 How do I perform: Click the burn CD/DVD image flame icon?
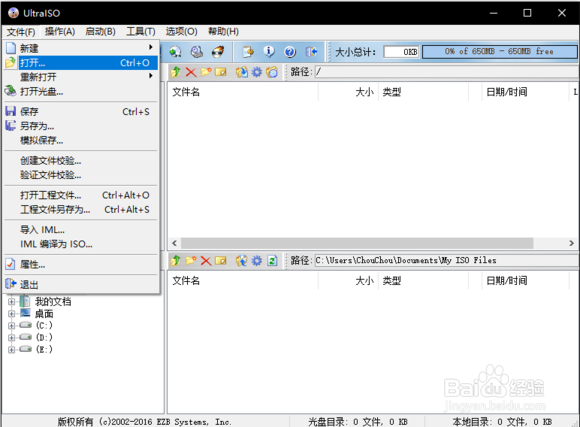pyautogui.click(x=218, y=52)
